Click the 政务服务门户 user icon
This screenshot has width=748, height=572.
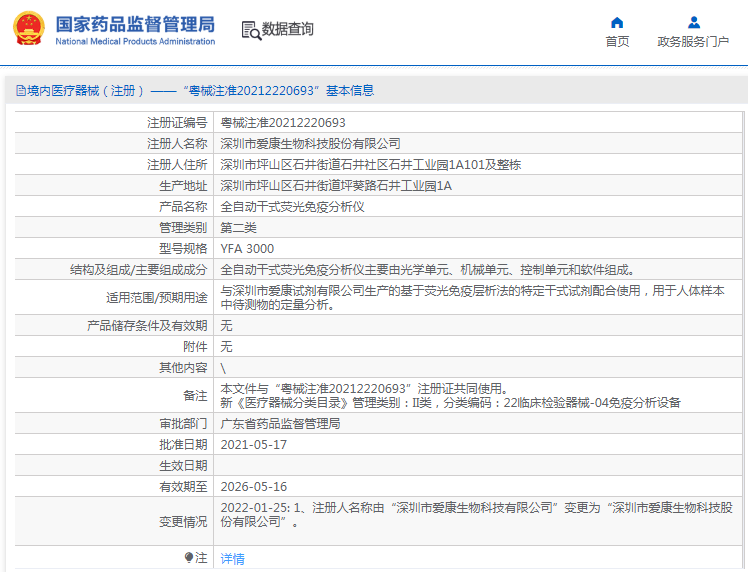click(694, 22)
